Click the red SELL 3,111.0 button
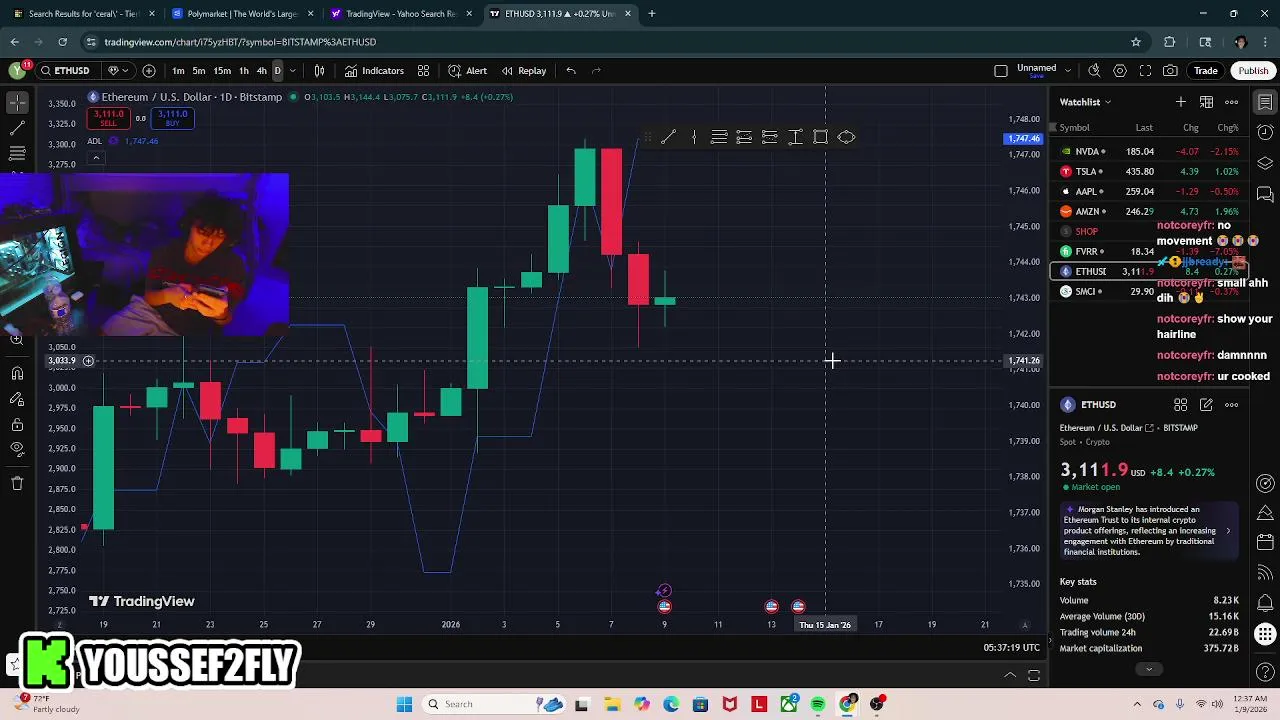The width and height of the screenshot is (1280, 720). click(108, 119)
